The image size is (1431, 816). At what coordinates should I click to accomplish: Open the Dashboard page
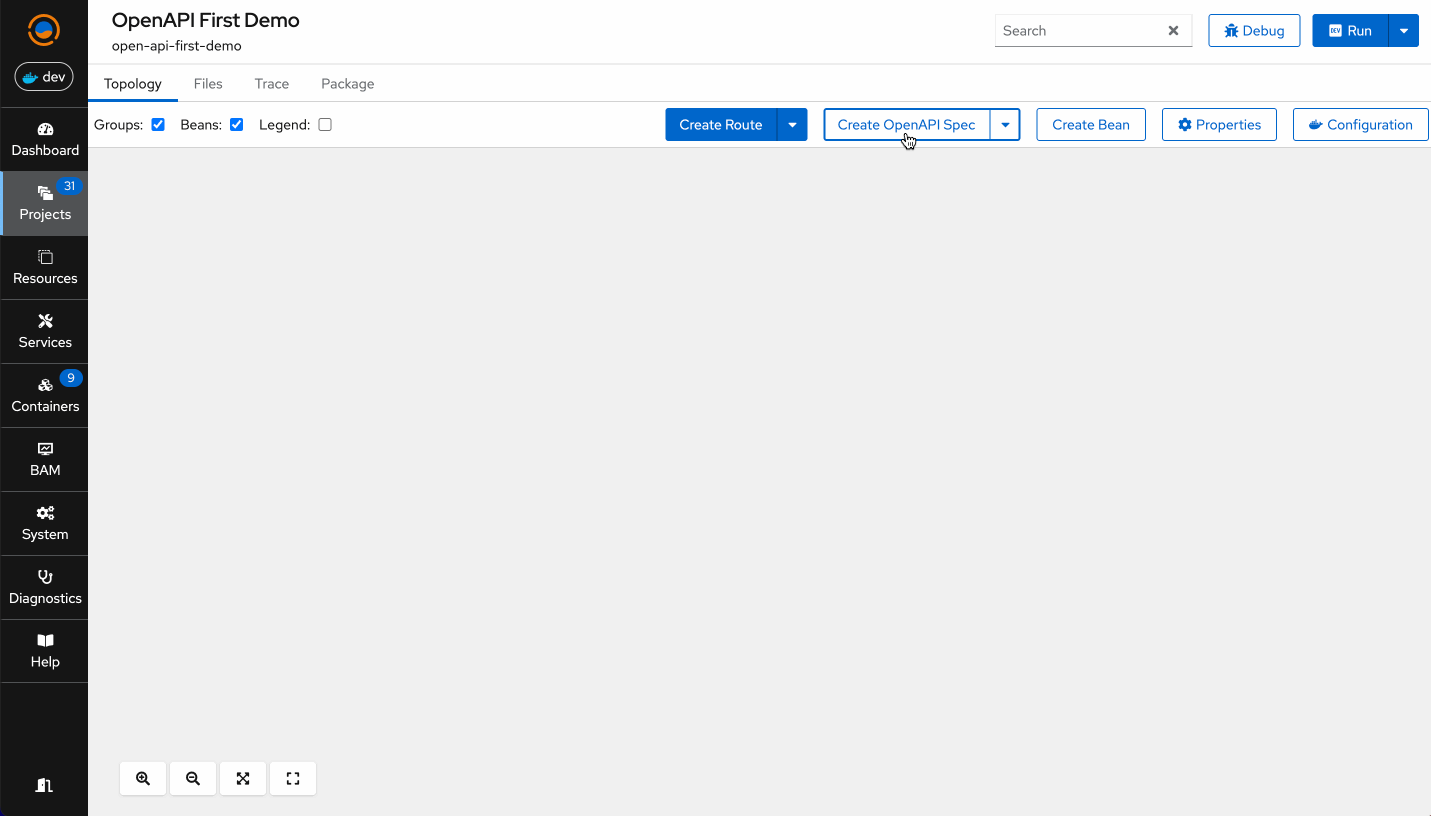coord(45,140)
